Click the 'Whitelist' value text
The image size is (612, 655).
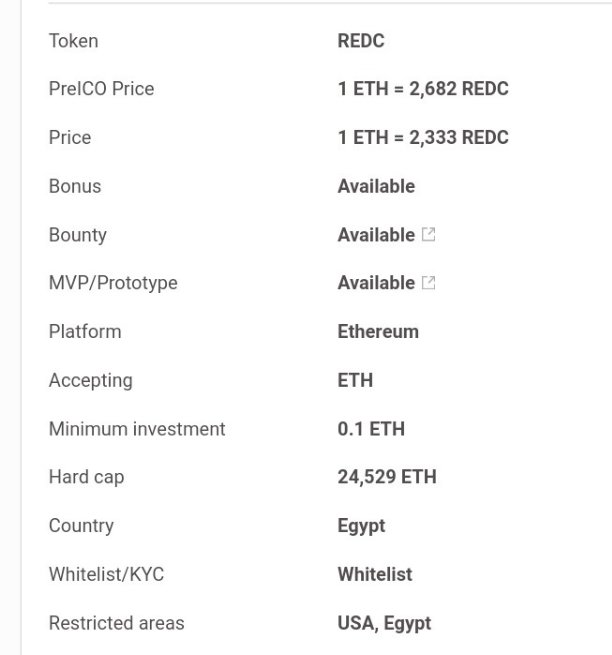[x=375, y=574]
